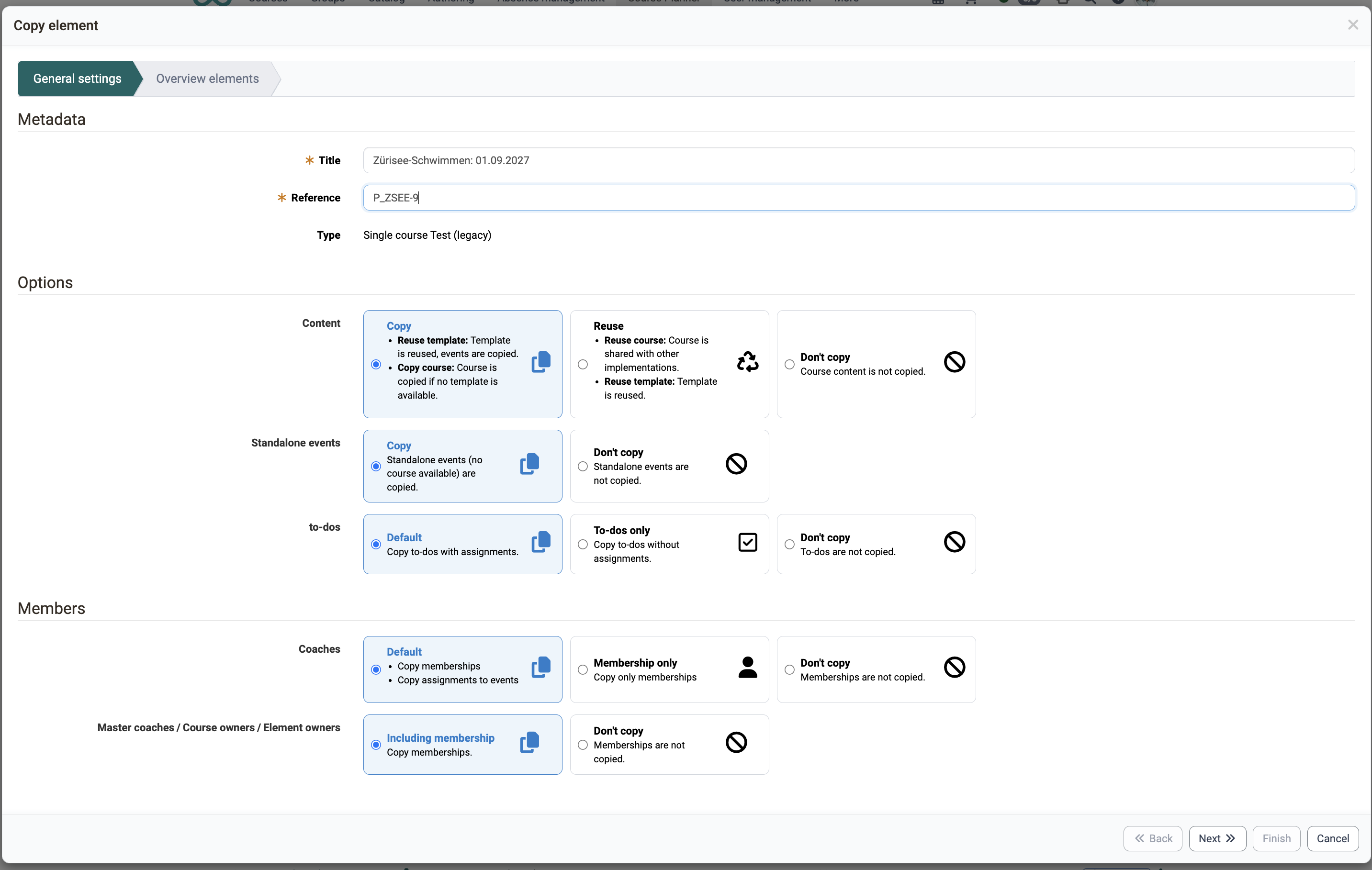Image resolution: width=1372 pixels, height=870 pixels.
Task: Select Coaches Don't copy radio button
Action: [790, 670]
